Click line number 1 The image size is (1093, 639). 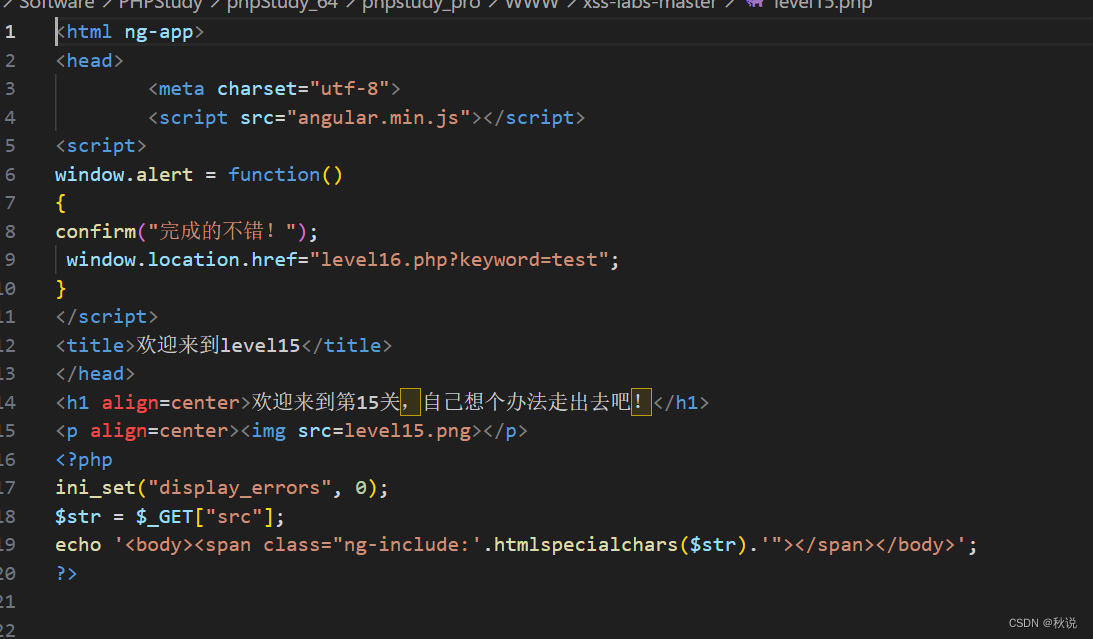[10, 31]
